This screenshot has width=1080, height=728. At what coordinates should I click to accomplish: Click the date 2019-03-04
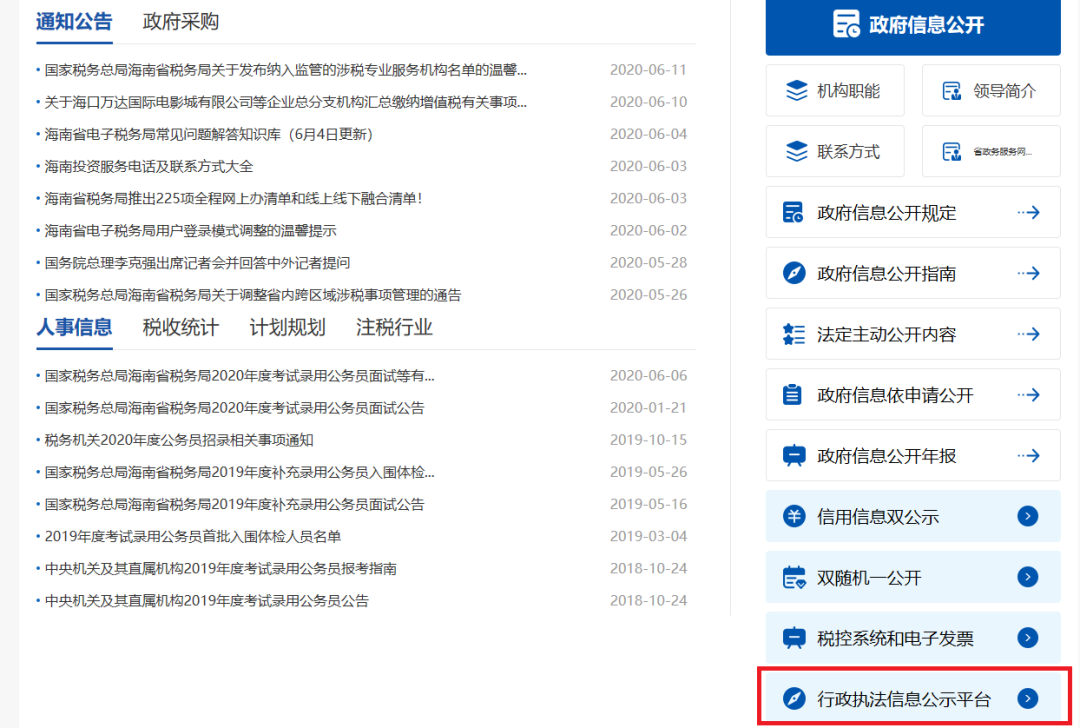[648, 537]
